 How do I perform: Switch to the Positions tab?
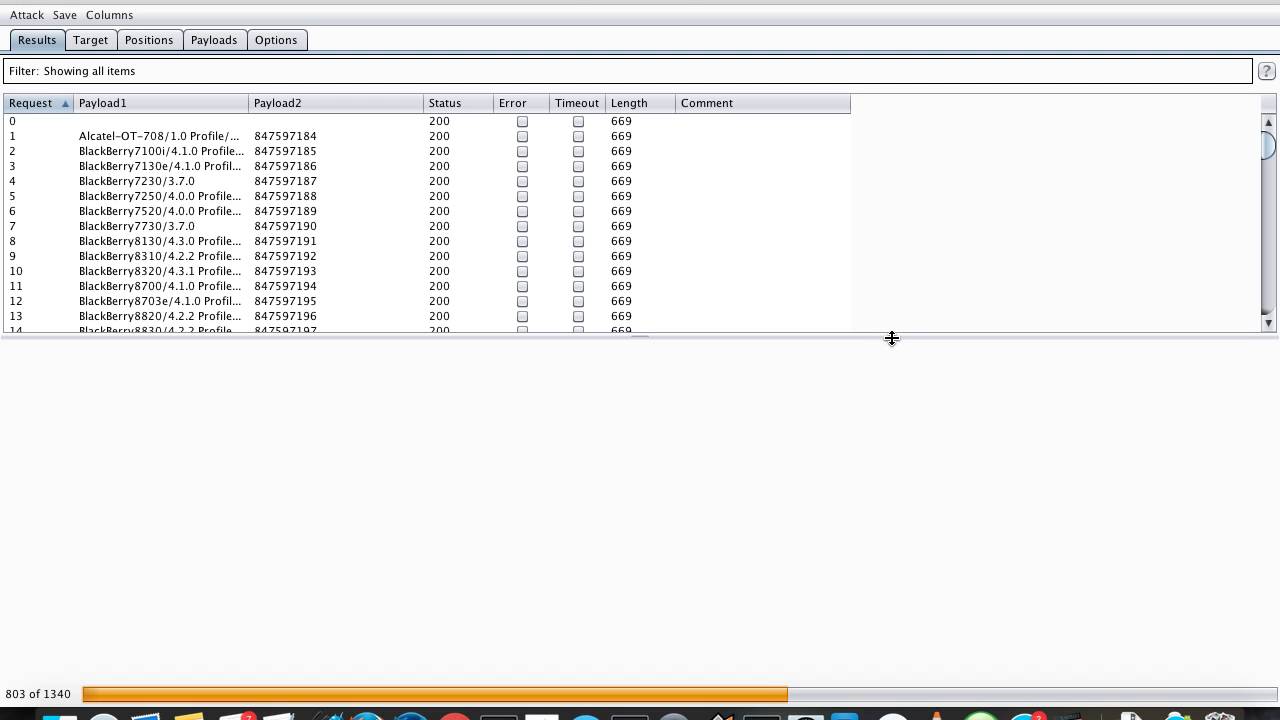click(x=149, y=40)
